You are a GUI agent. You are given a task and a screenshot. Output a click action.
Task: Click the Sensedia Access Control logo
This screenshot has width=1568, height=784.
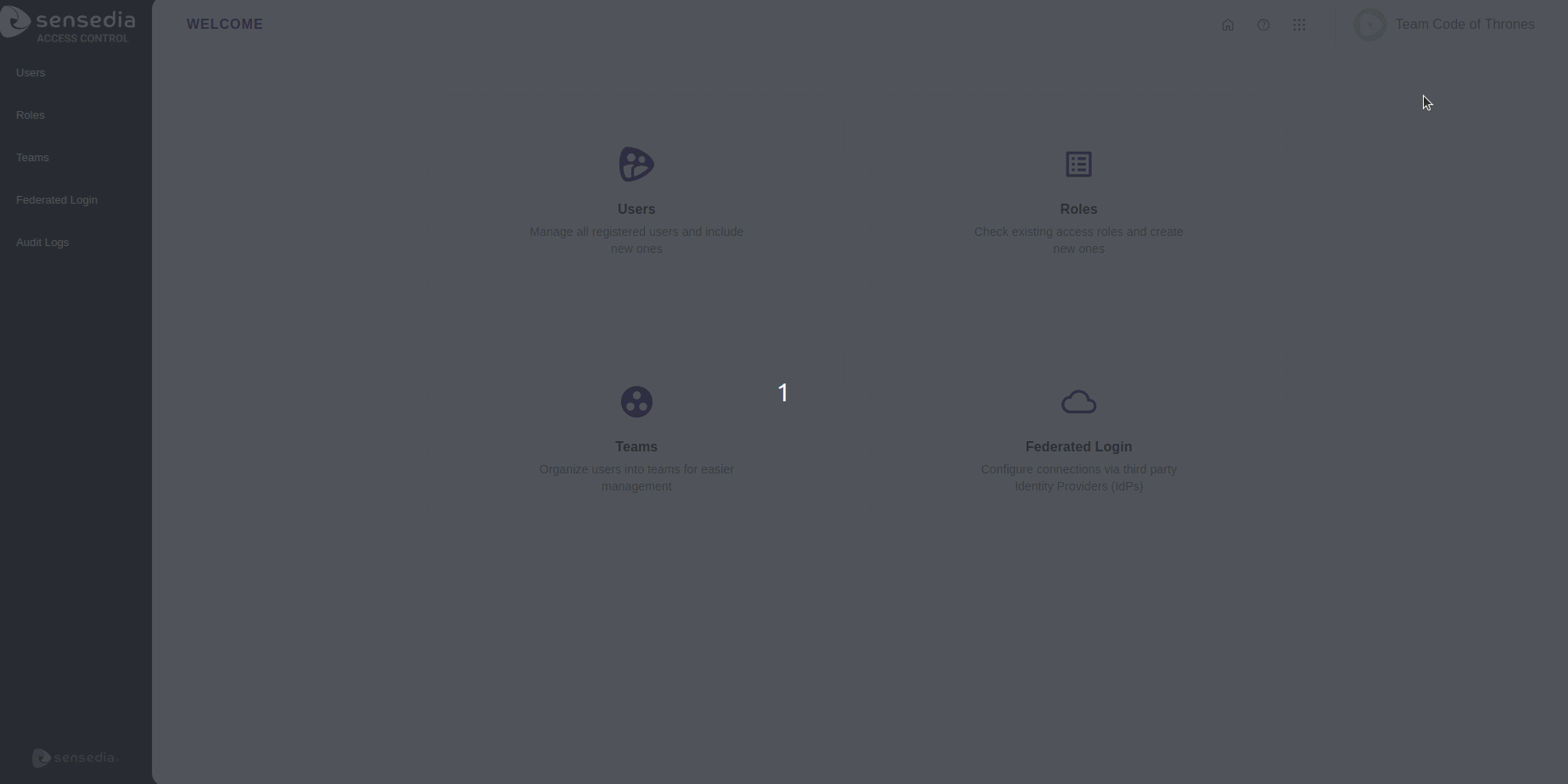pyautogui.click(x=69, y=23)
